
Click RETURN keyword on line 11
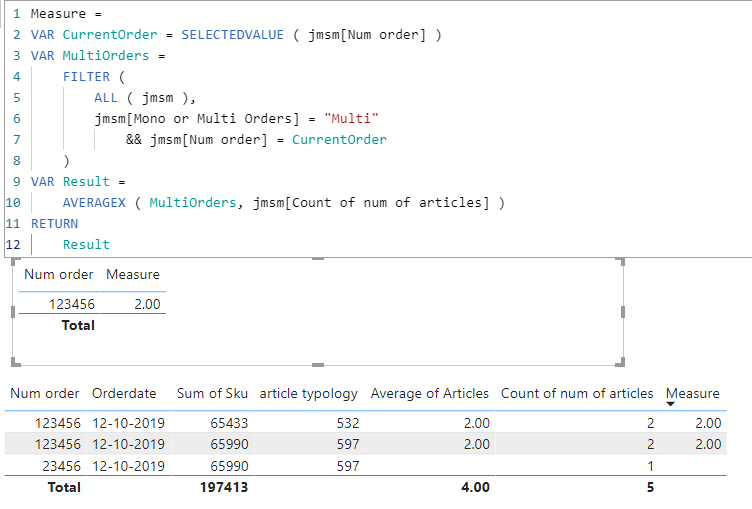point(54,224)
